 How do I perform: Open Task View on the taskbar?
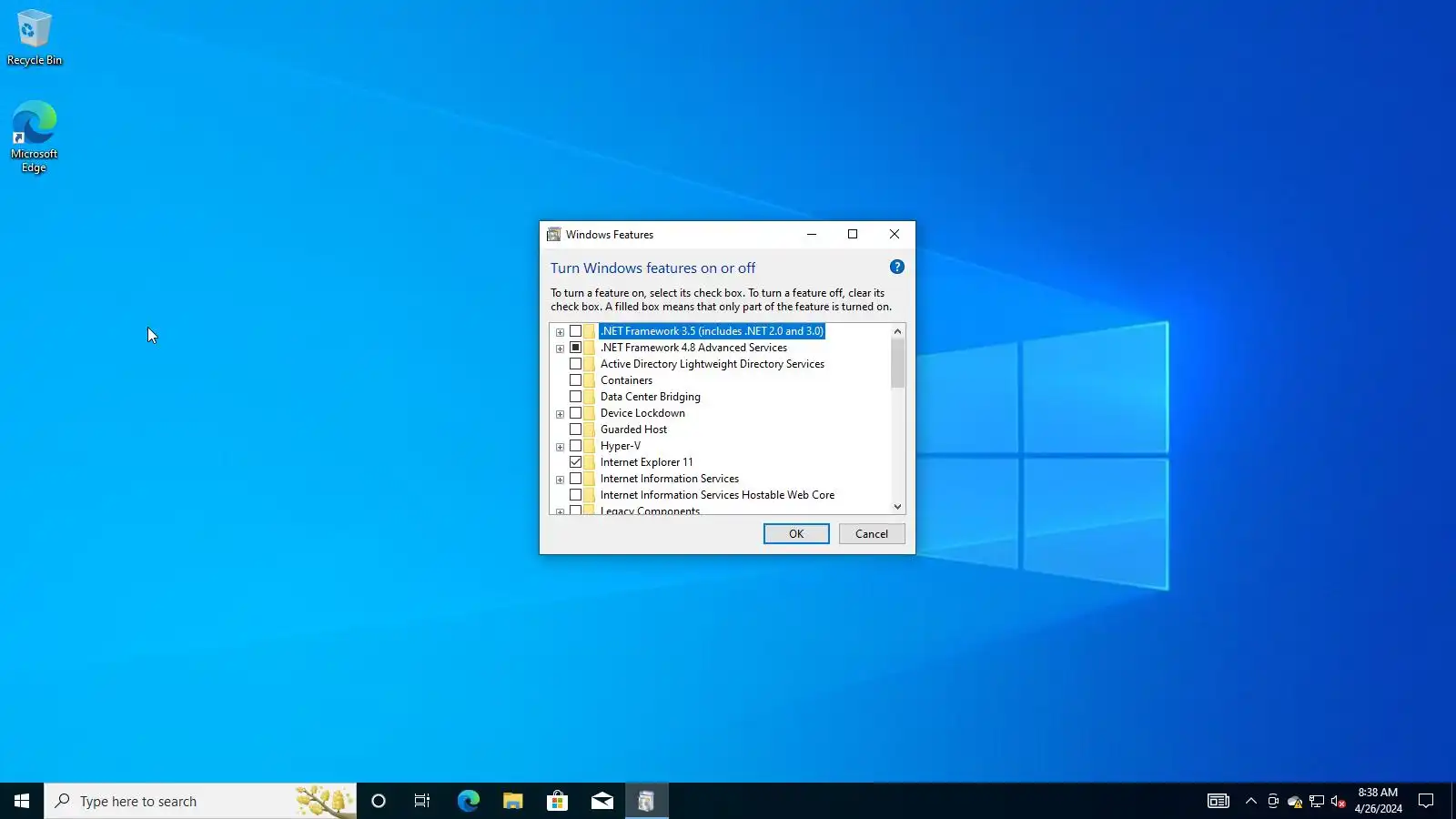422,801
